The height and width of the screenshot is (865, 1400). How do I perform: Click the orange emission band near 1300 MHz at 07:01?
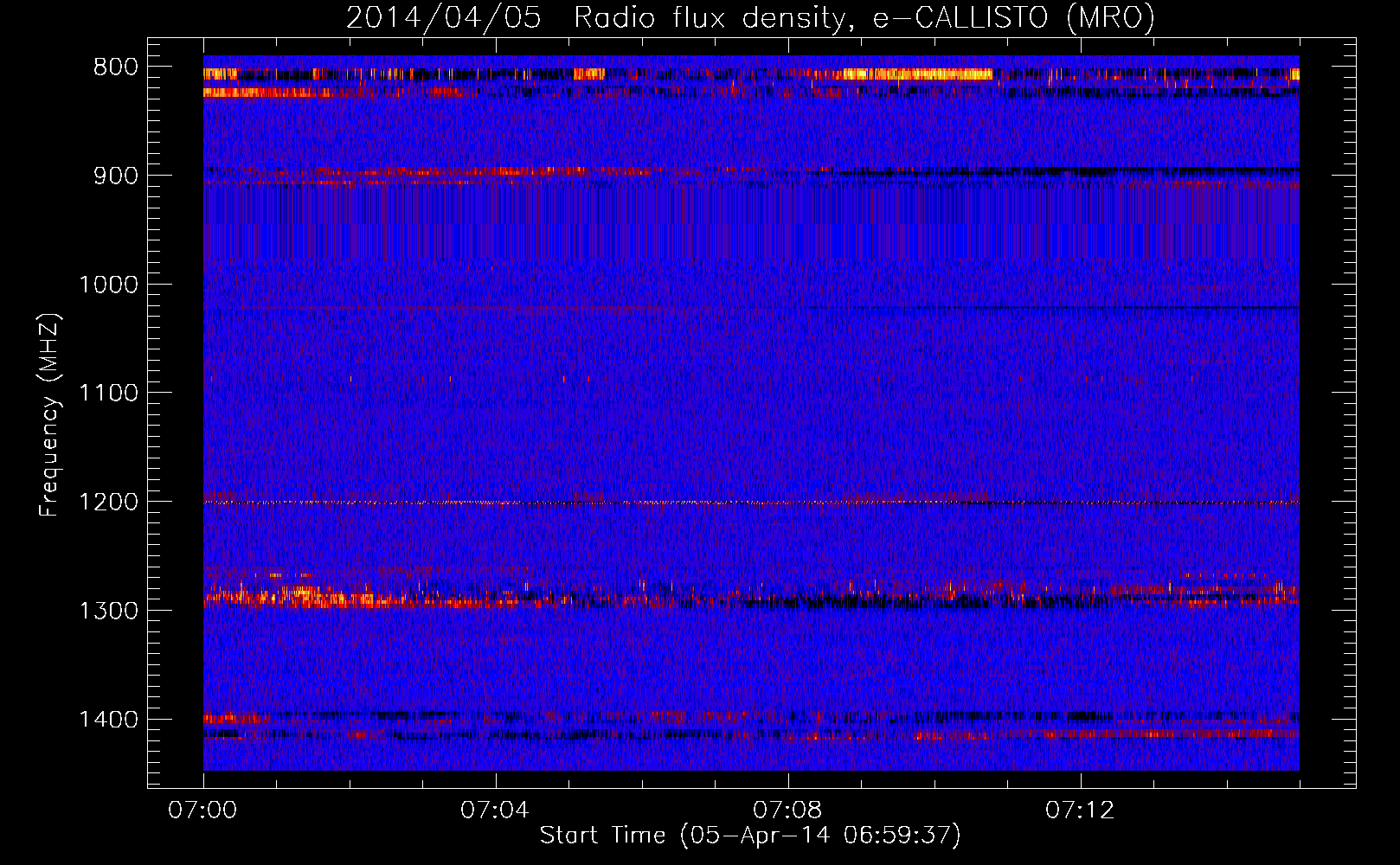(294, 596)
